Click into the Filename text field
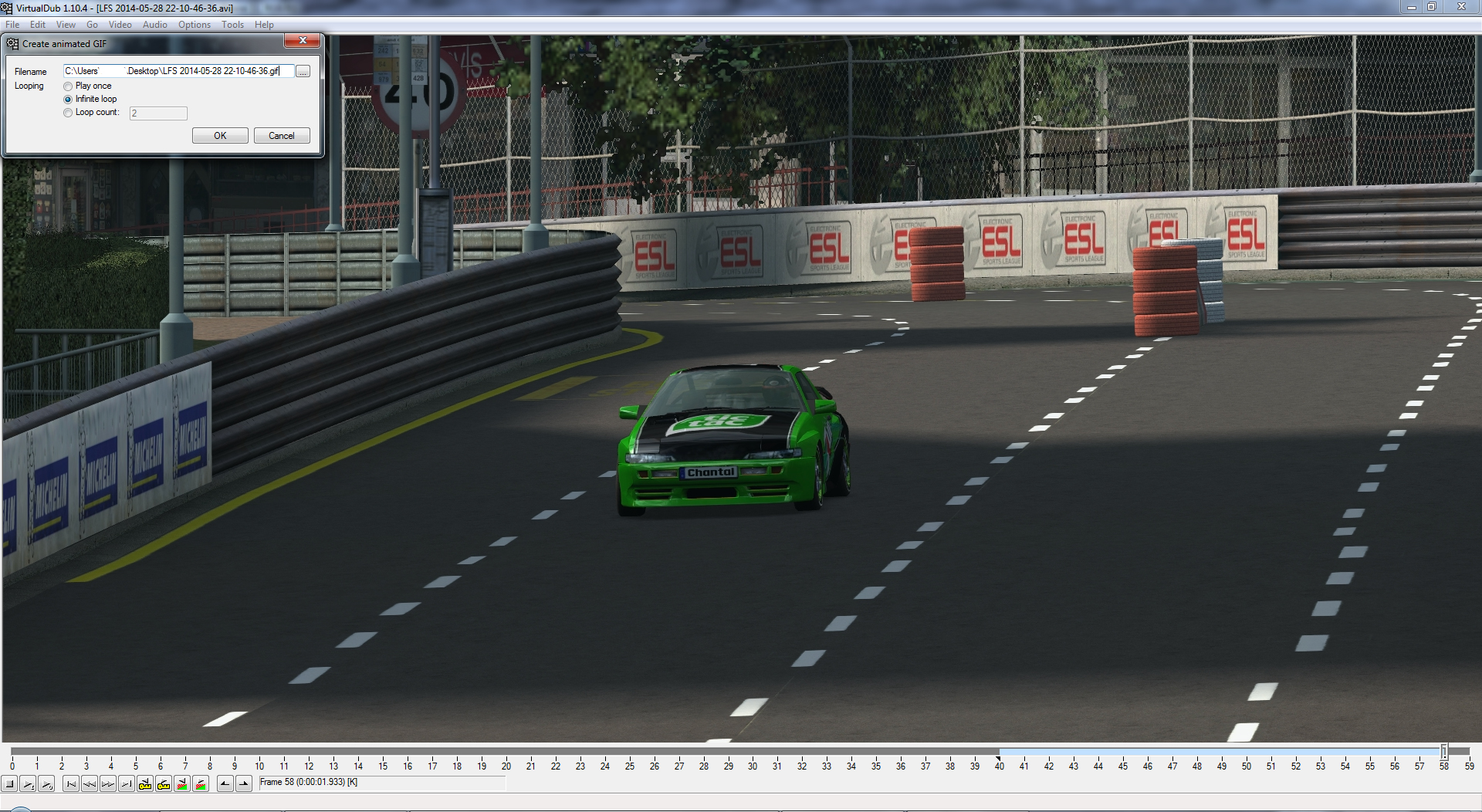1482x812 pixels. pos(178,71)
